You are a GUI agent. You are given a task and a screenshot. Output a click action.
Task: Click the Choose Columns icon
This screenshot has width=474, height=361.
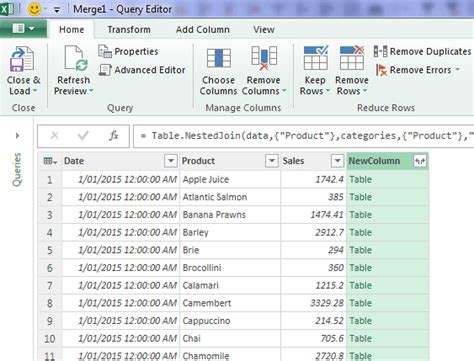(x=219, y=58)
